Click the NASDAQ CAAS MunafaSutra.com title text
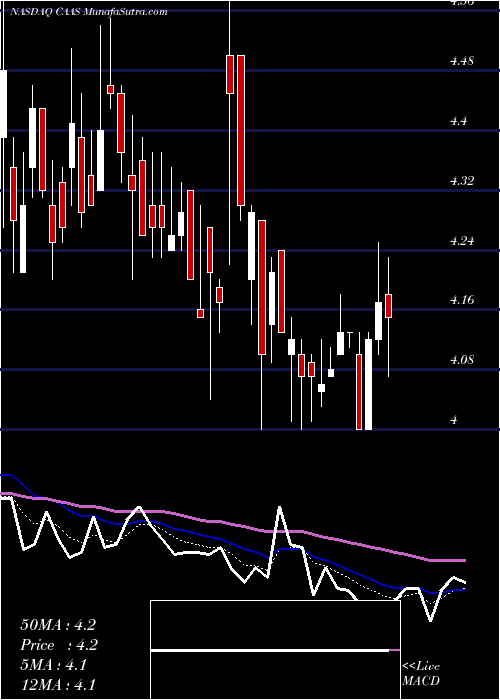This screenshot has height=700, width=500. pos(88,12)
